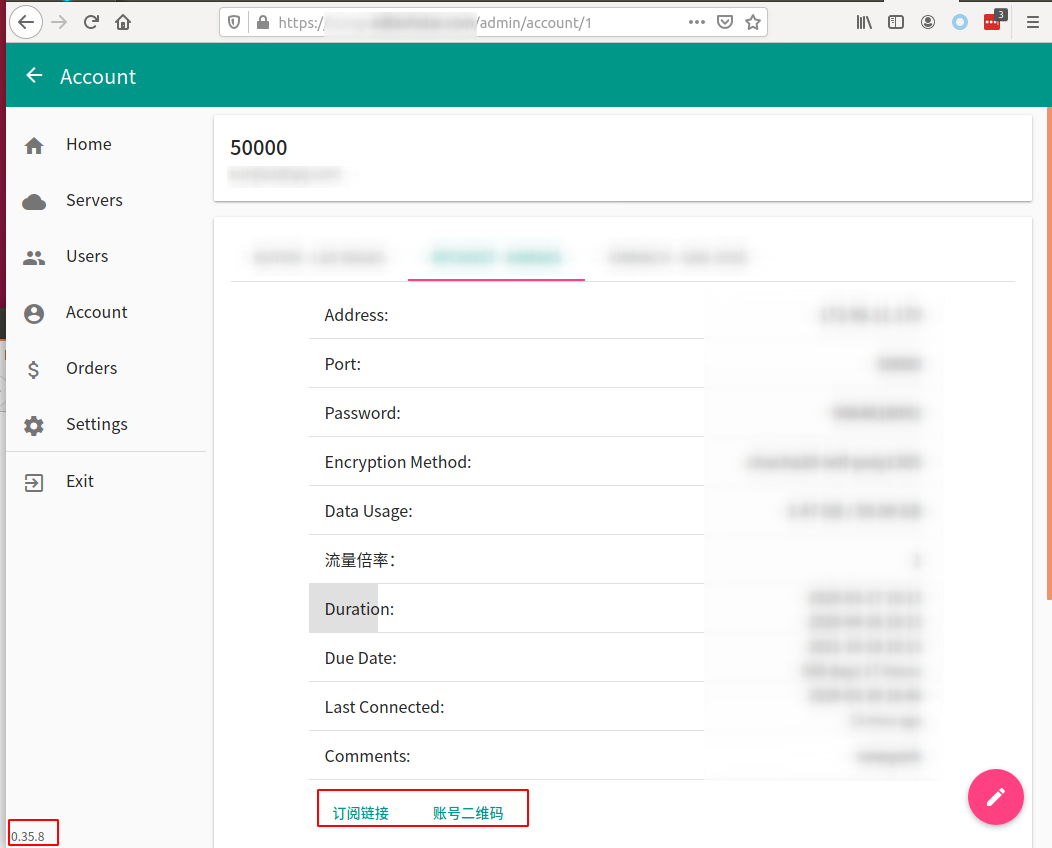Screen dimensions: 1052x848
Task: Bookmark this page using the star icon
Action: point(753,21)
